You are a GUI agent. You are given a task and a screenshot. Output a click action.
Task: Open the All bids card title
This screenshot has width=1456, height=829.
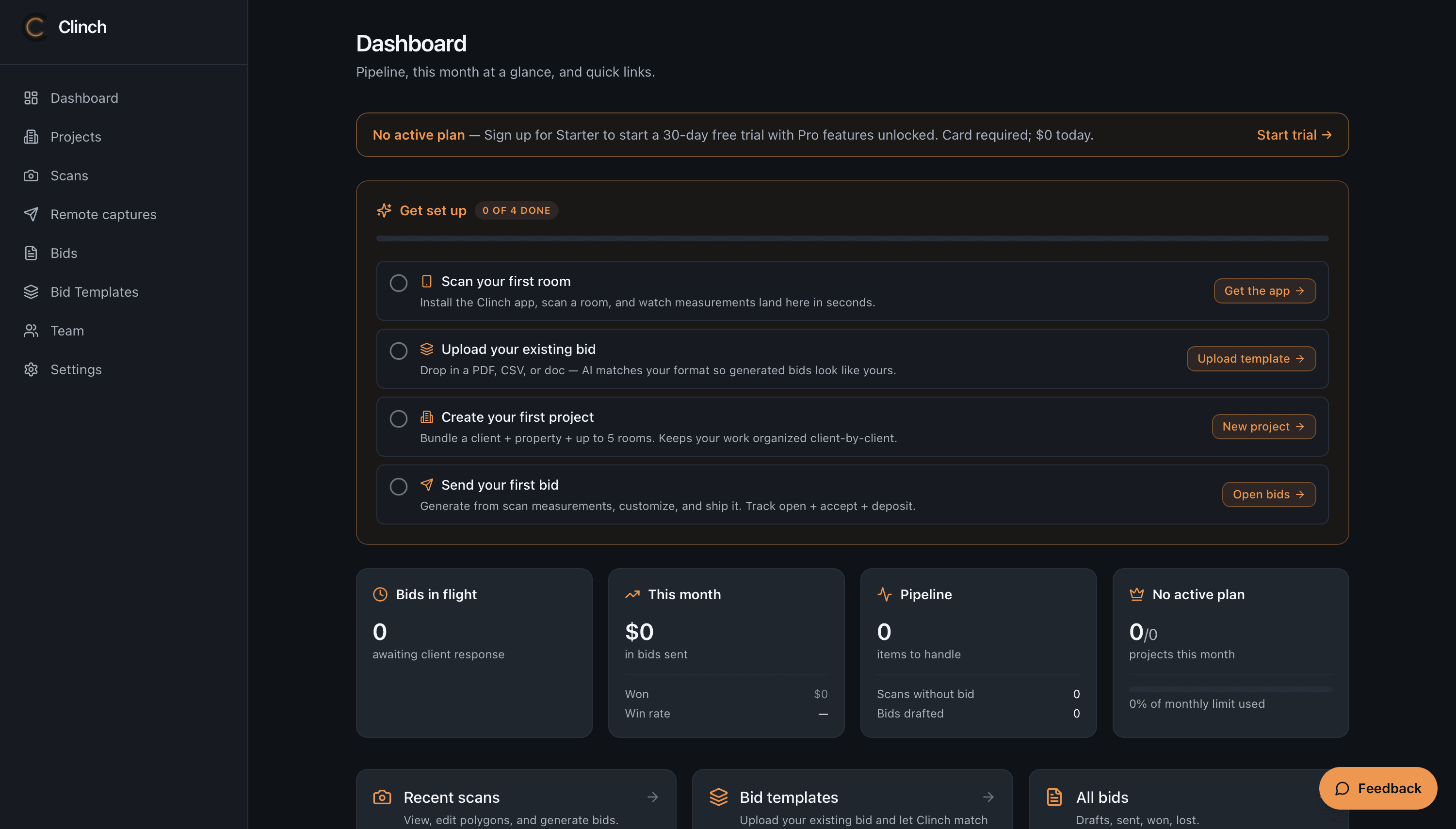tap(1101, 797)
